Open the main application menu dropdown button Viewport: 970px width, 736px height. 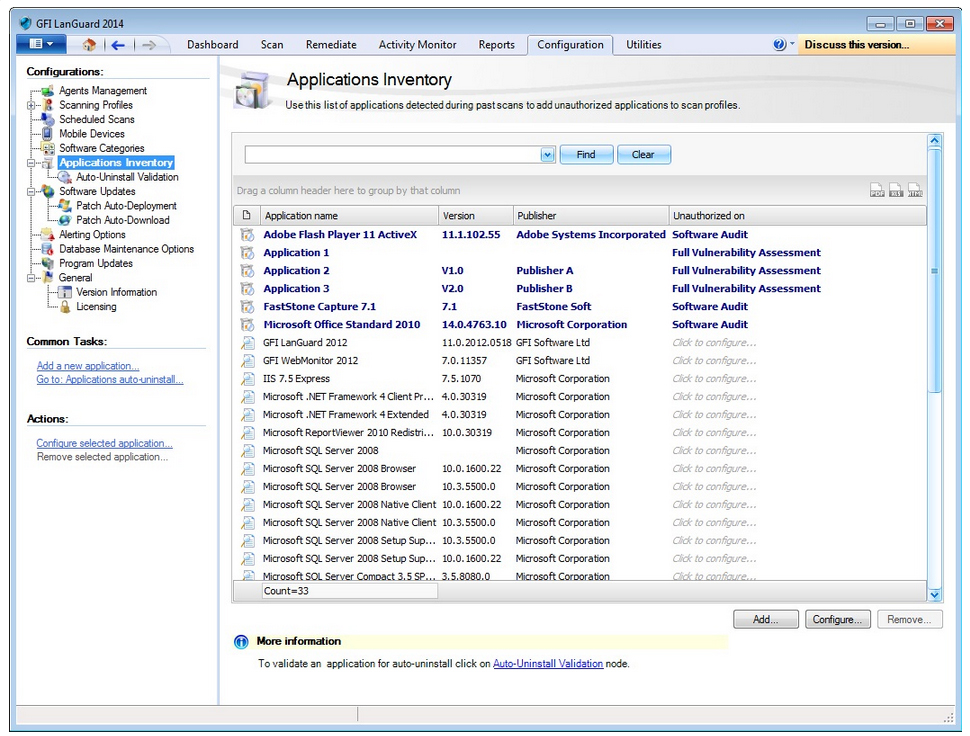tap(42, 44)
